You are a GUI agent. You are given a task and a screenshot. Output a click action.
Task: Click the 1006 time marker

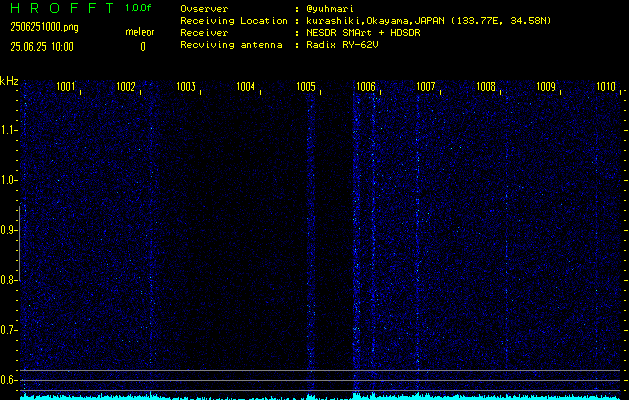coord(366,87)
